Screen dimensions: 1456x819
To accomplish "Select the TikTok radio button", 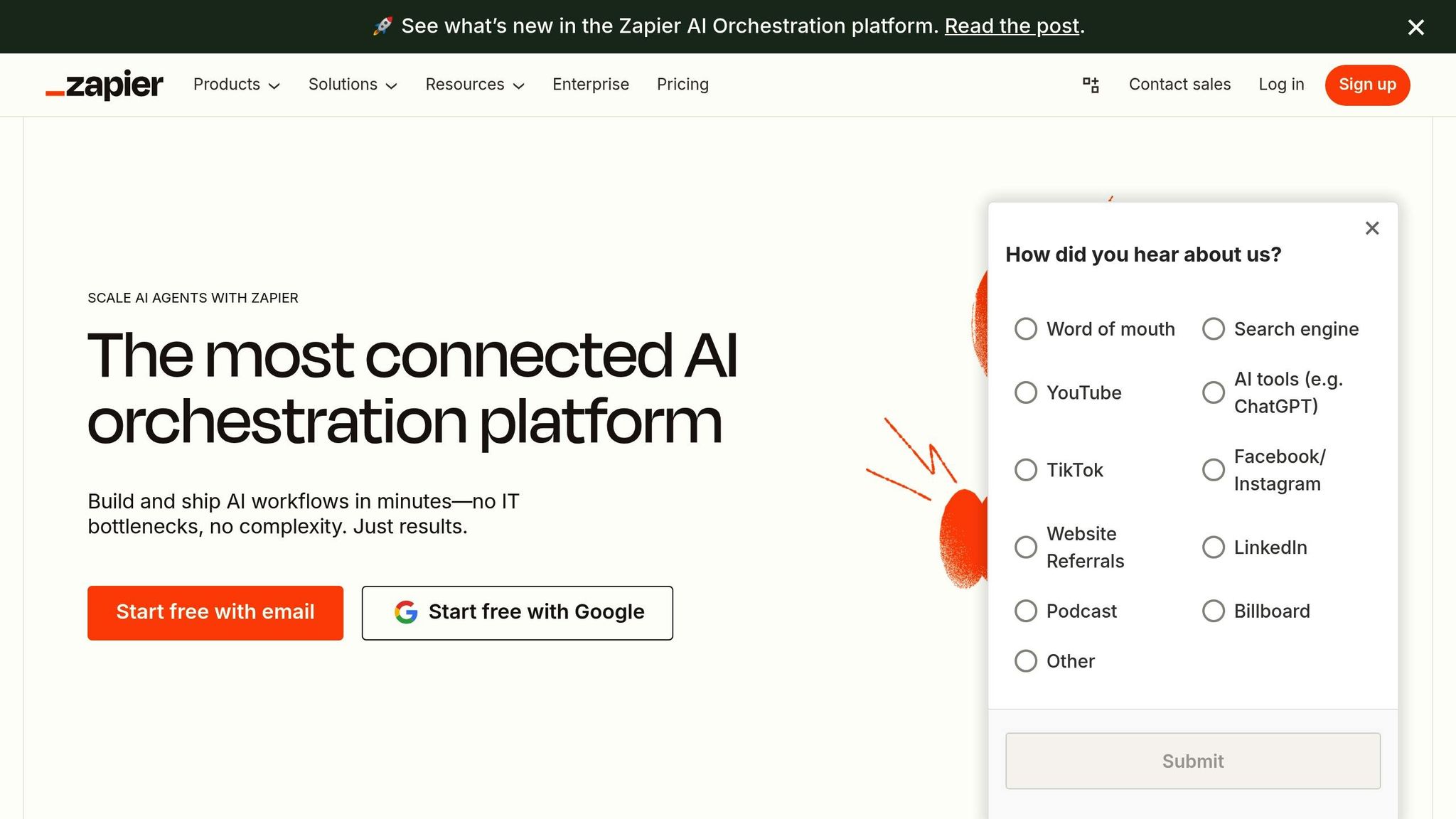I will coord(1026,470).
